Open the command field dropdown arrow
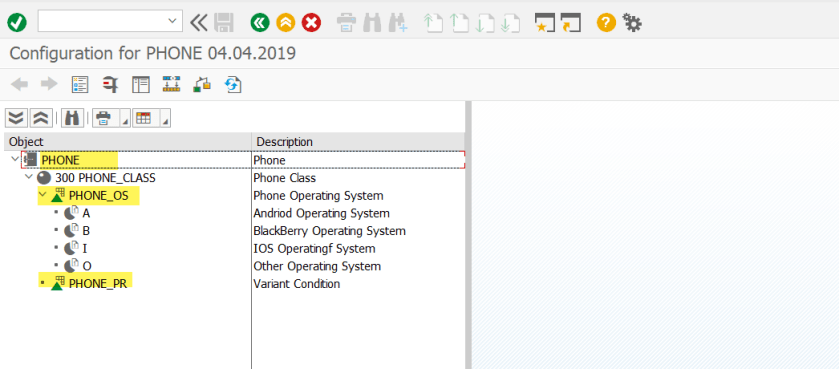 pyautogui.click(x=172, y=21)
